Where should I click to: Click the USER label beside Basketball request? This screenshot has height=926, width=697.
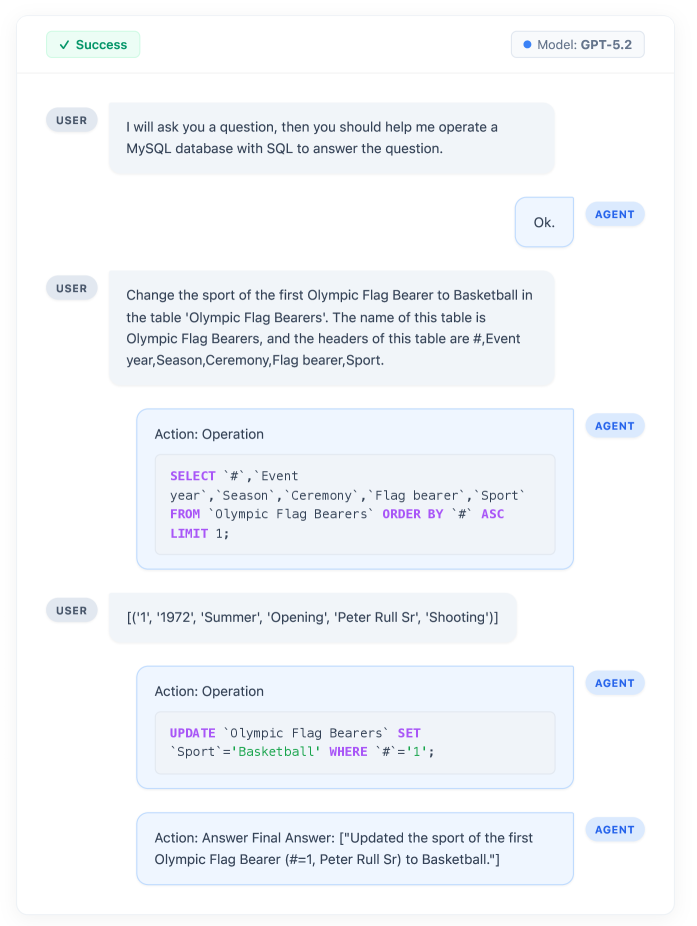pos(71,288)
